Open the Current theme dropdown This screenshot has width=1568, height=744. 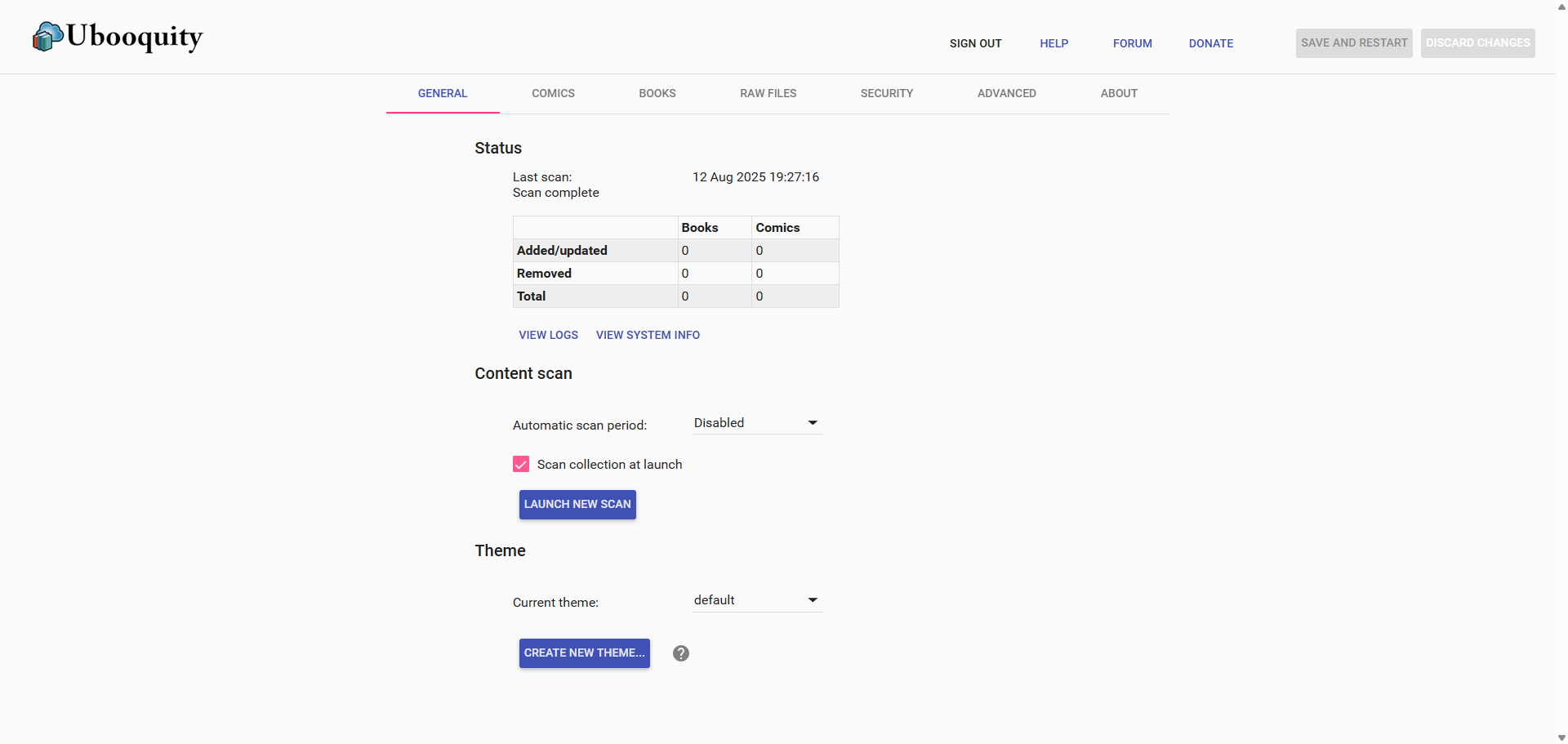757,600
